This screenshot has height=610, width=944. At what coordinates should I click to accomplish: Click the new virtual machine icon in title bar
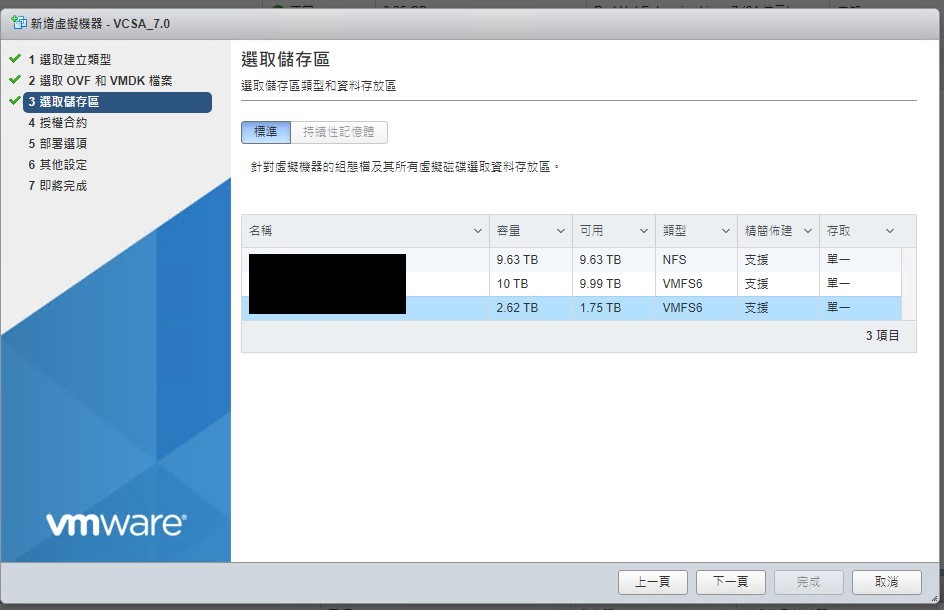(19, 23)
